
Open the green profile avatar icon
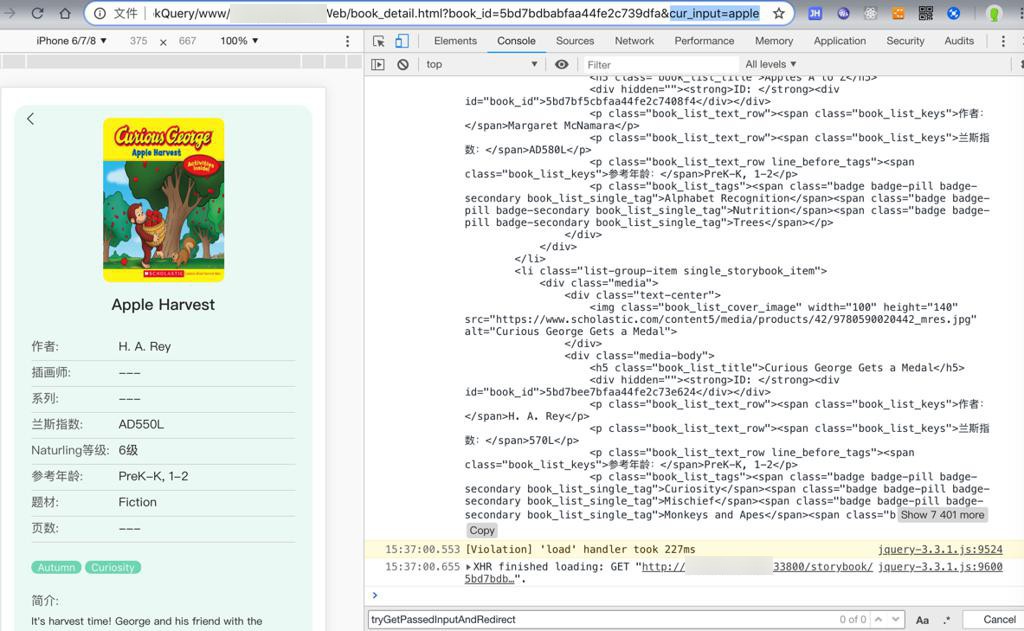993,13
